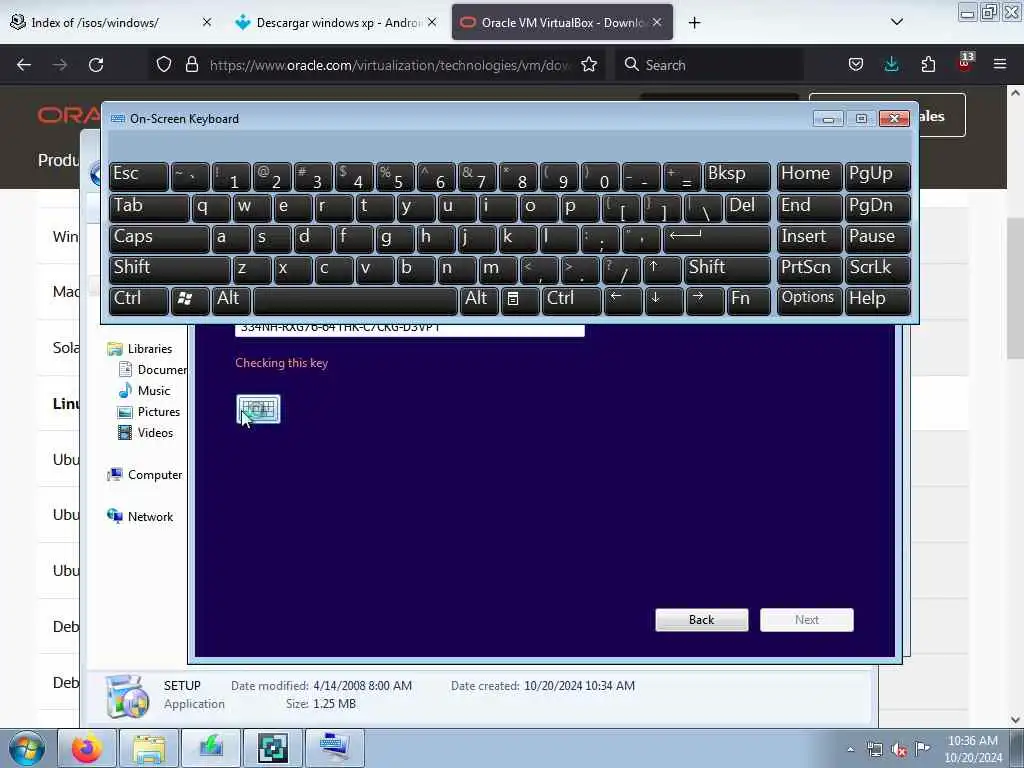Show hidden system tray icons arrow
The height and width of the screenshot is (768, 1024).
click(x=850, y=750)
